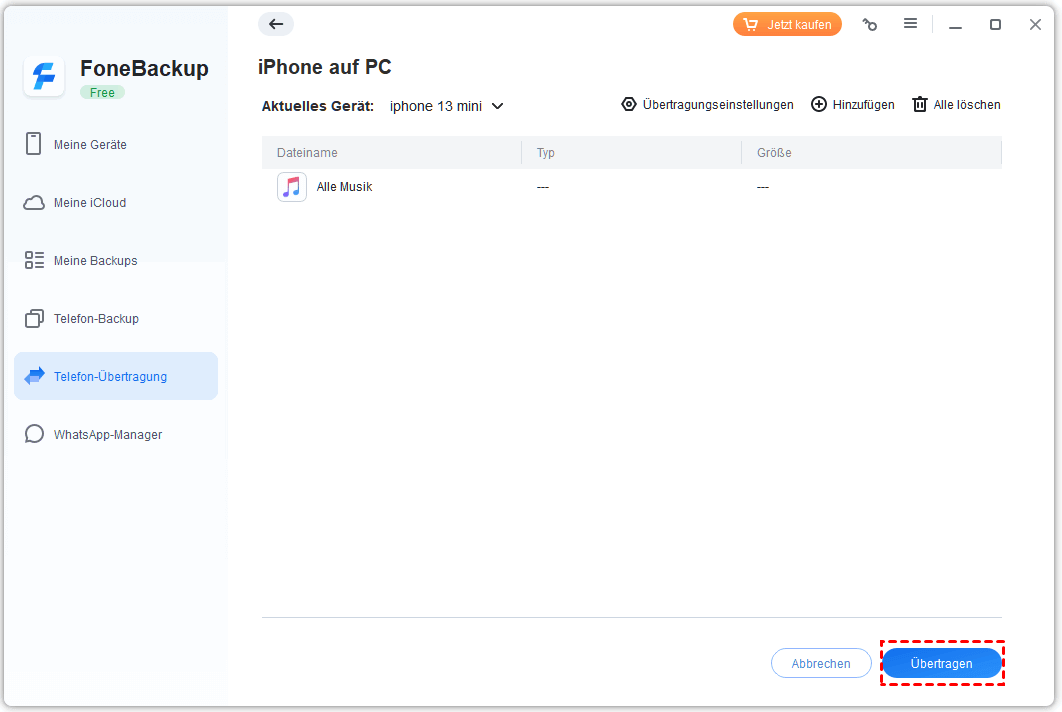Open the key/register icon in title bar
This screenshot has width=1062, height=712.
click(870, 25)
